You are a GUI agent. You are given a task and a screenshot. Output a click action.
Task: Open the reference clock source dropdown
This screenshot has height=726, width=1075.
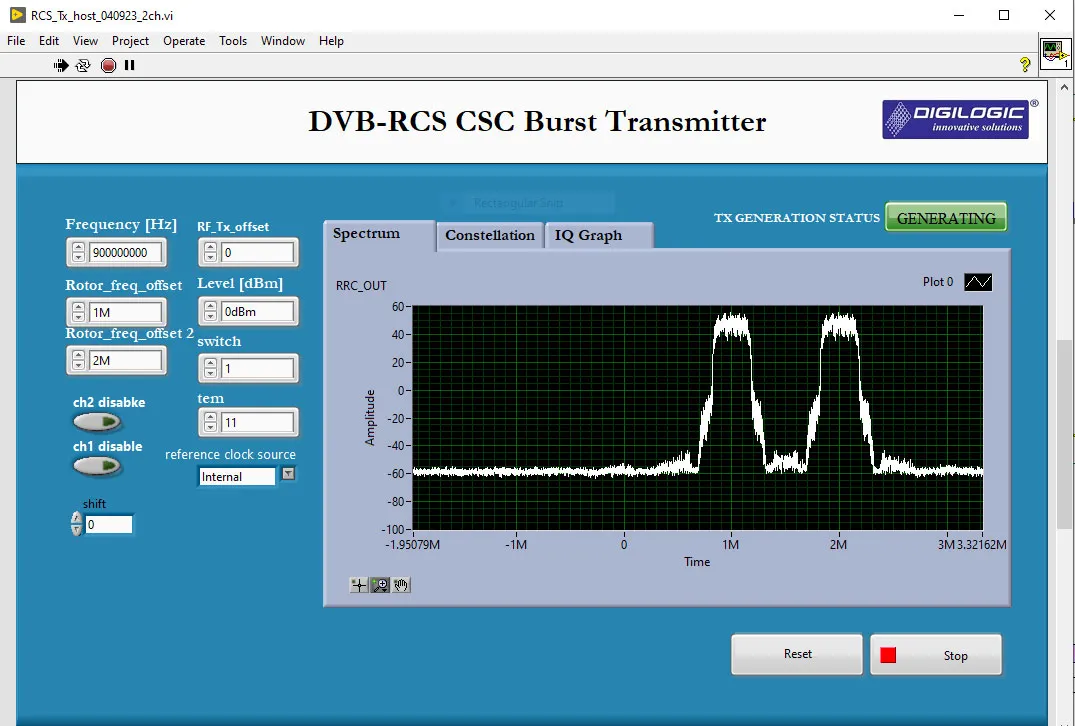coord(288,475)
